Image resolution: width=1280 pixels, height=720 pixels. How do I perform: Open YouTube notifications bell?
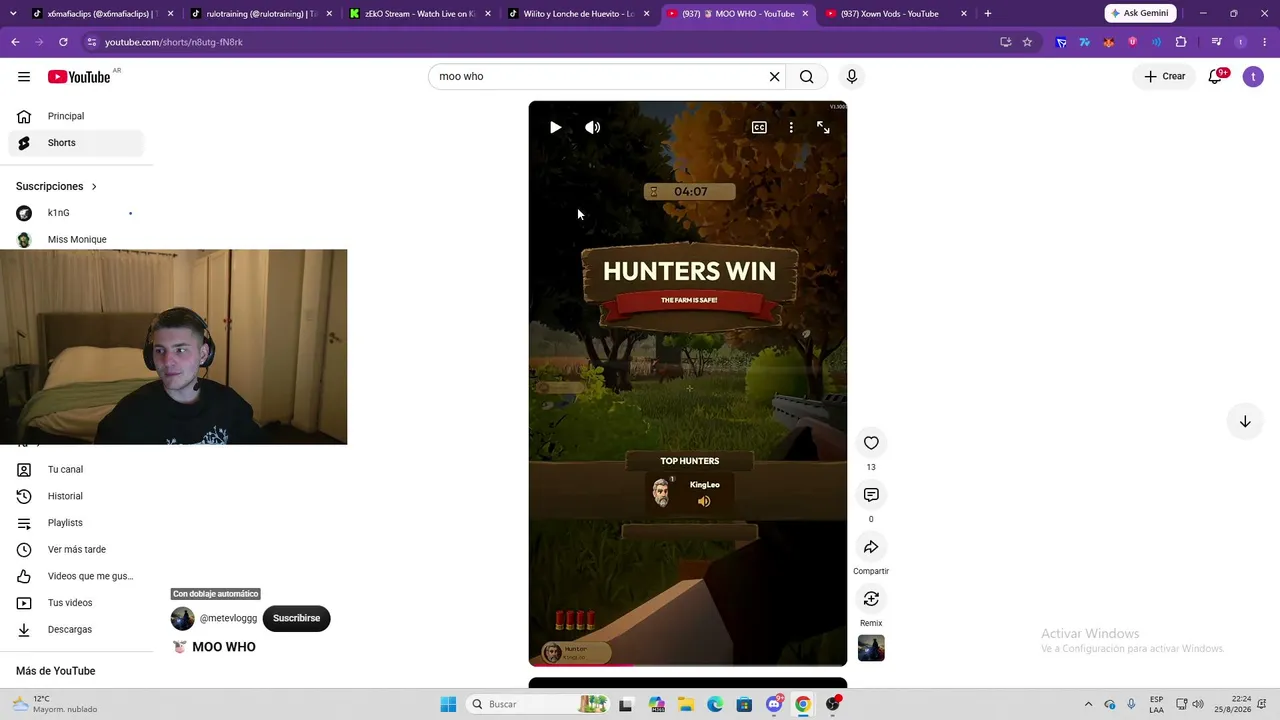tap(1216, 76)
